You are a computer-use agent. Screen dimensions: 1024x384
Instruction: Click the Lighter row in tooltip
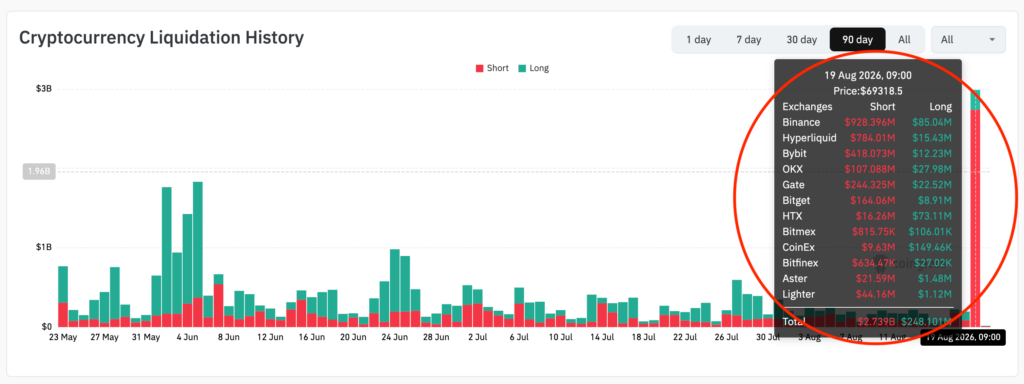tap(867, 295)
